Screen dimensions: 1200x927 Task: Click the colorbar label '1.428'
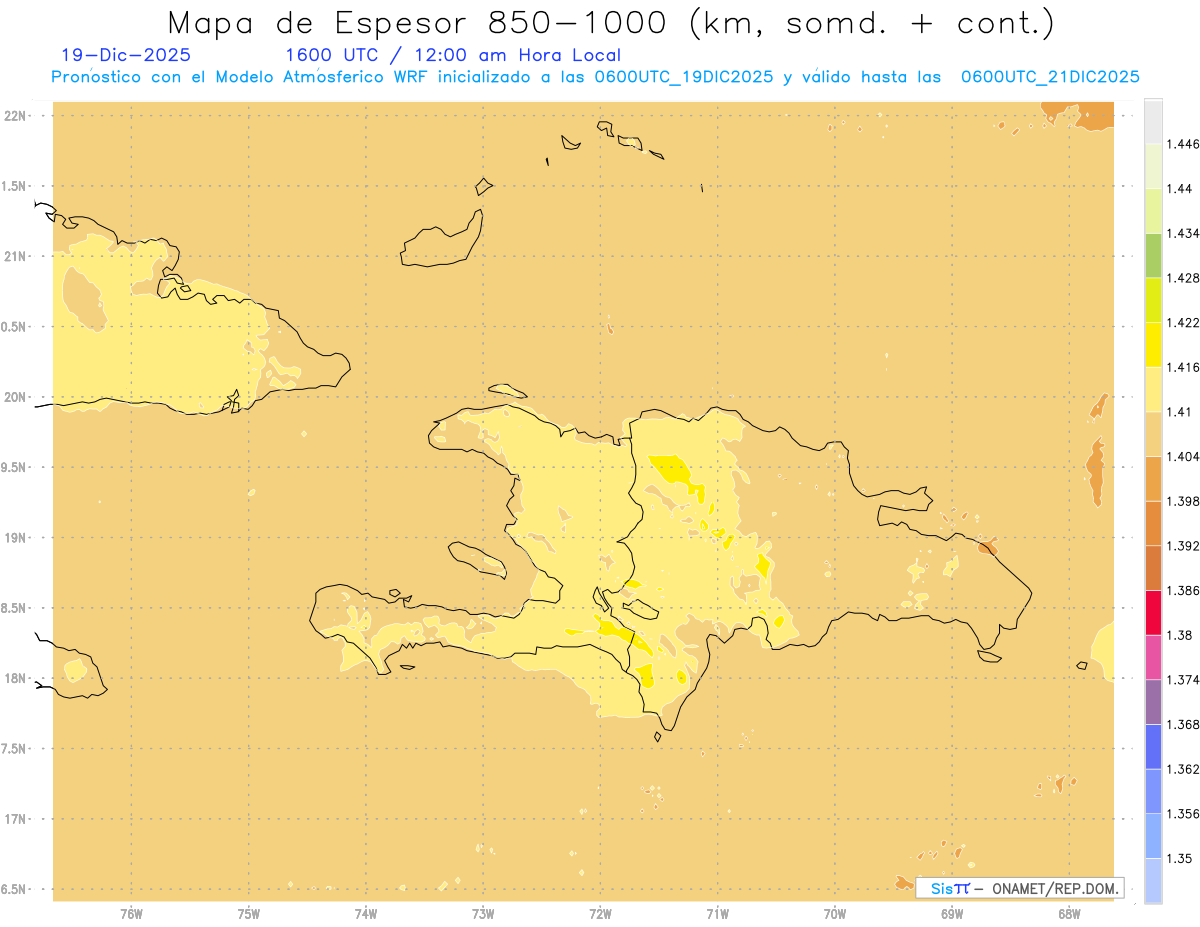point(1182,278)
